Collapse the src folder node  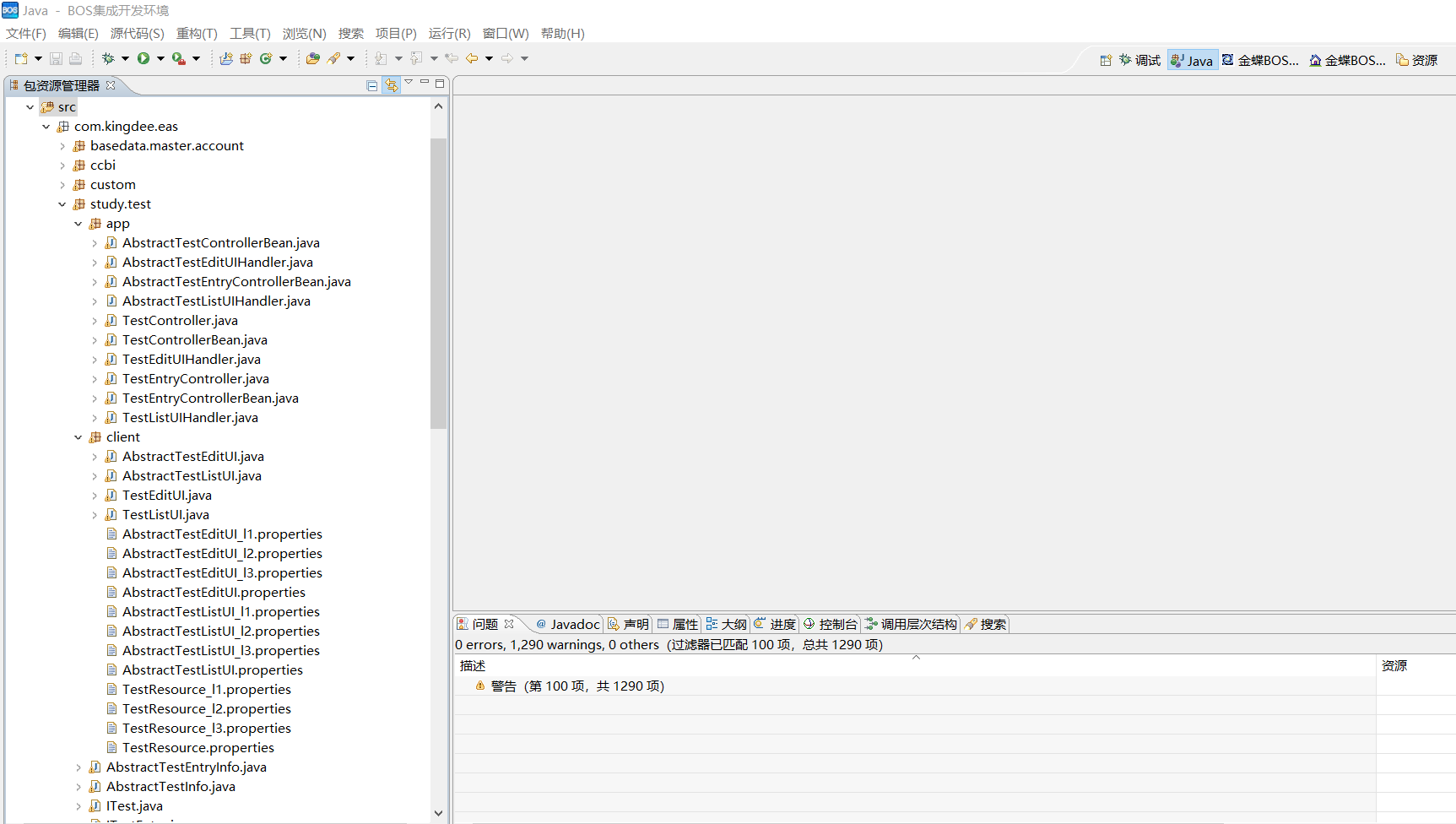[30, 107]
